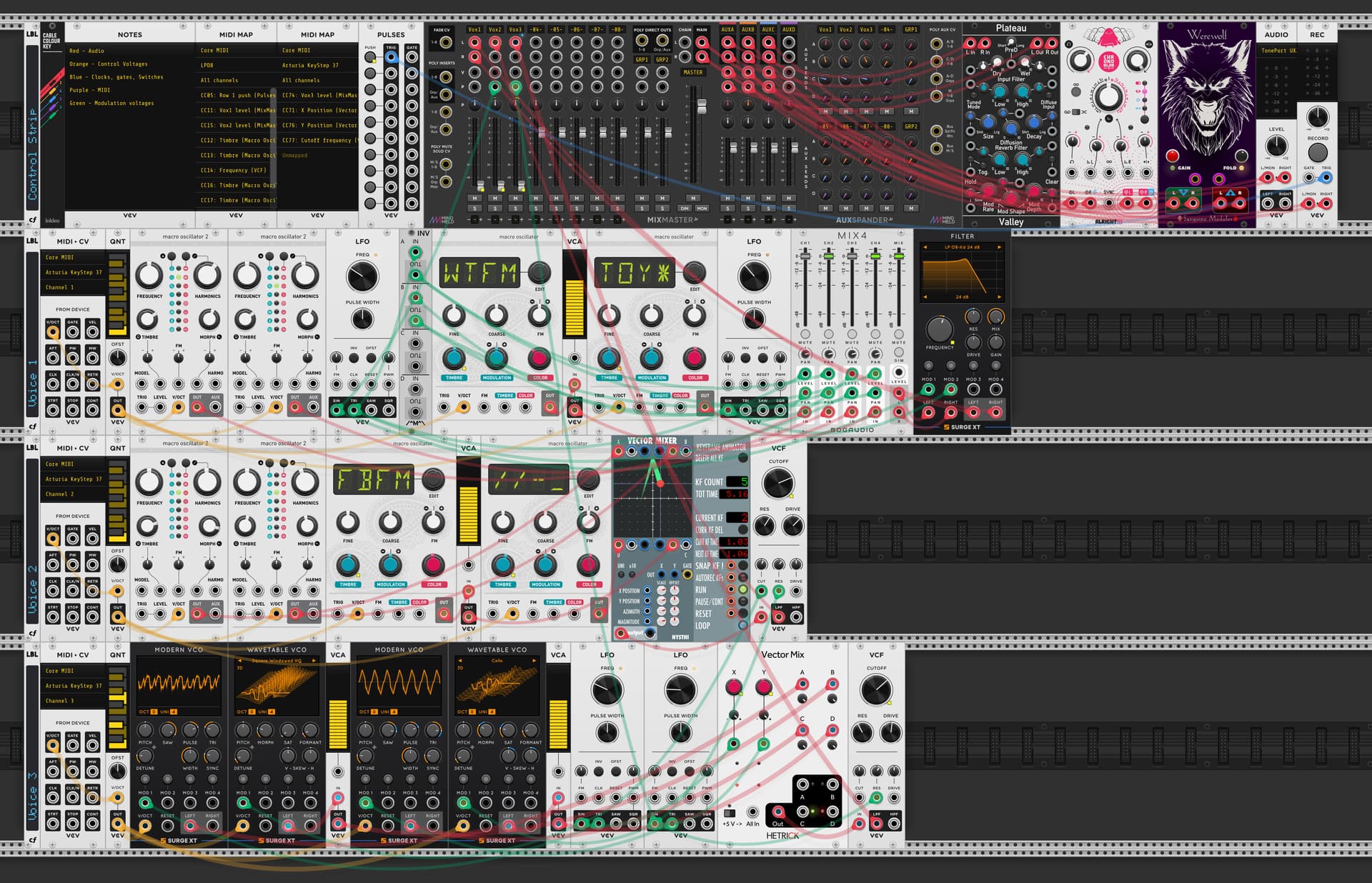Click MixMaster FADE CV 1-8 jack
Screen dimensions: 1372x883
point(446,43)
